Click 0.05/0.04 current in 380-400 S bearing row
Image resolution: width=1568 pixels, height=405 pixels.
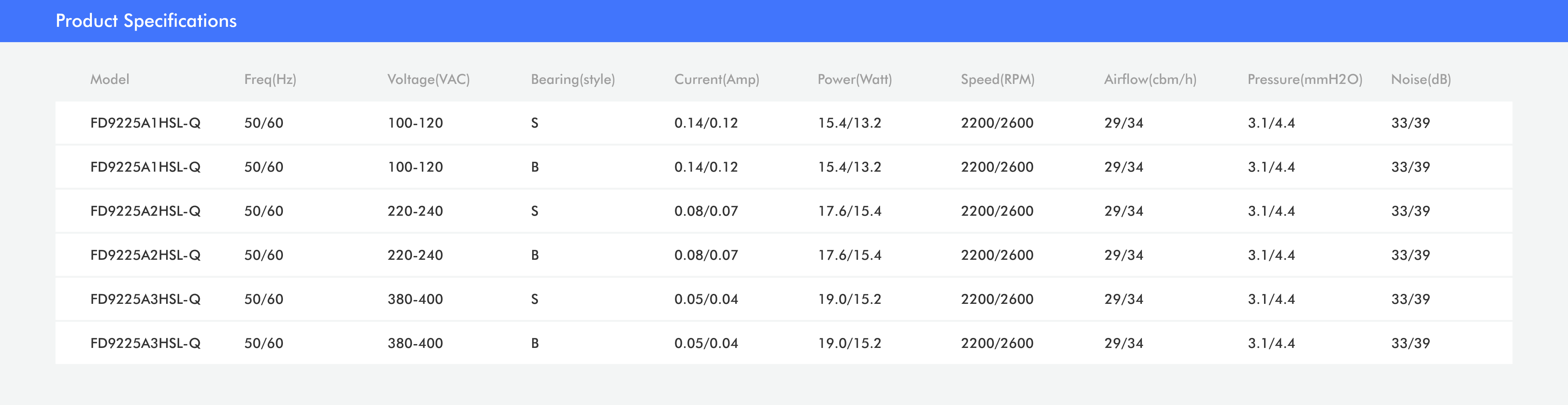[706, 299]
